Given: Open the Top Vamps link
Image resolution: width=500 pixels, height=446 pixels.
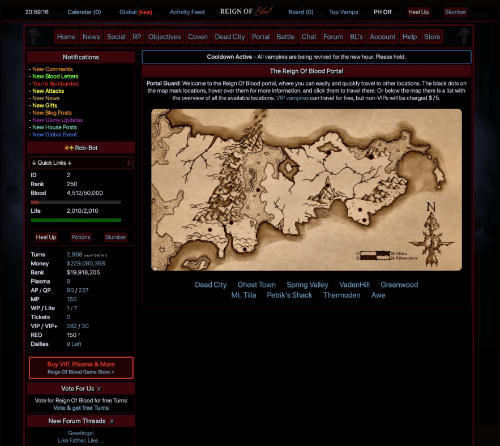Looking at the screenshot, I should 343,12.
